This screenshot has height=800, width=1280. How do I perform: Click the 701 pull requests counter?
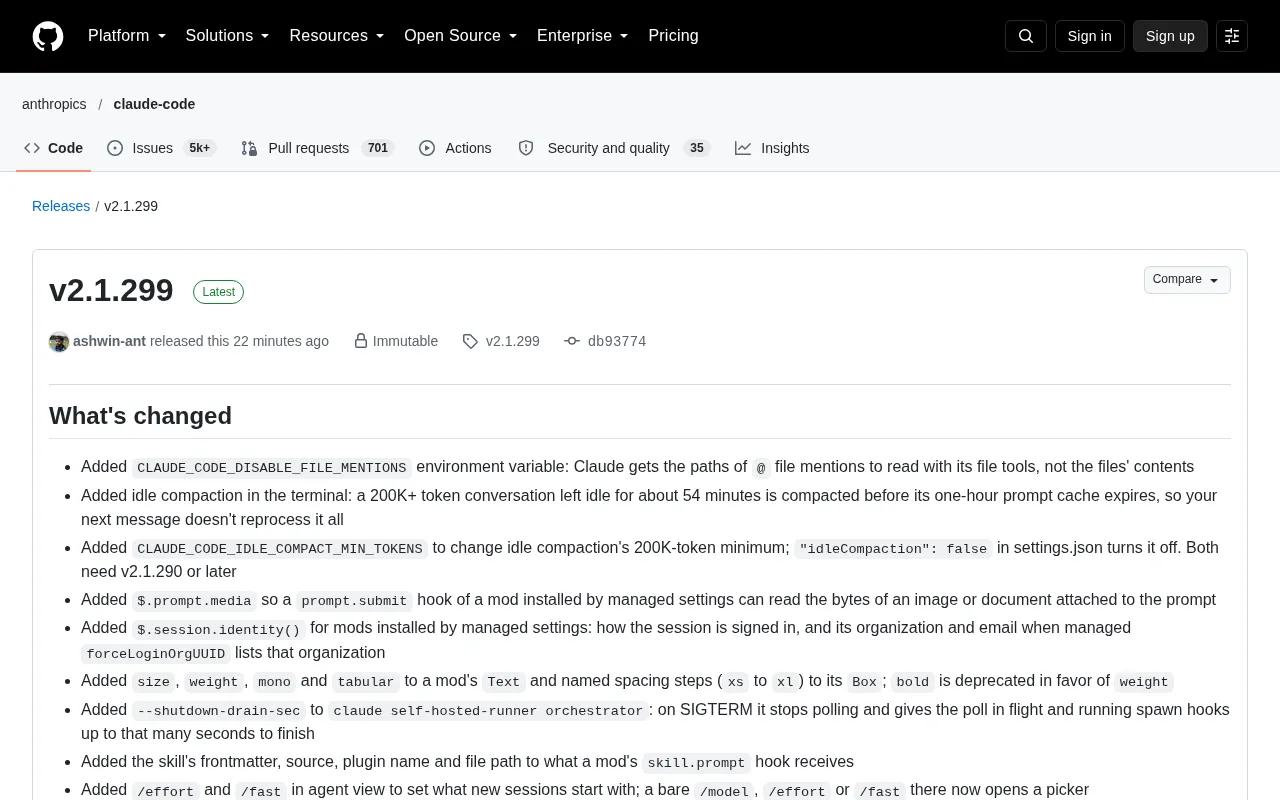377,148
